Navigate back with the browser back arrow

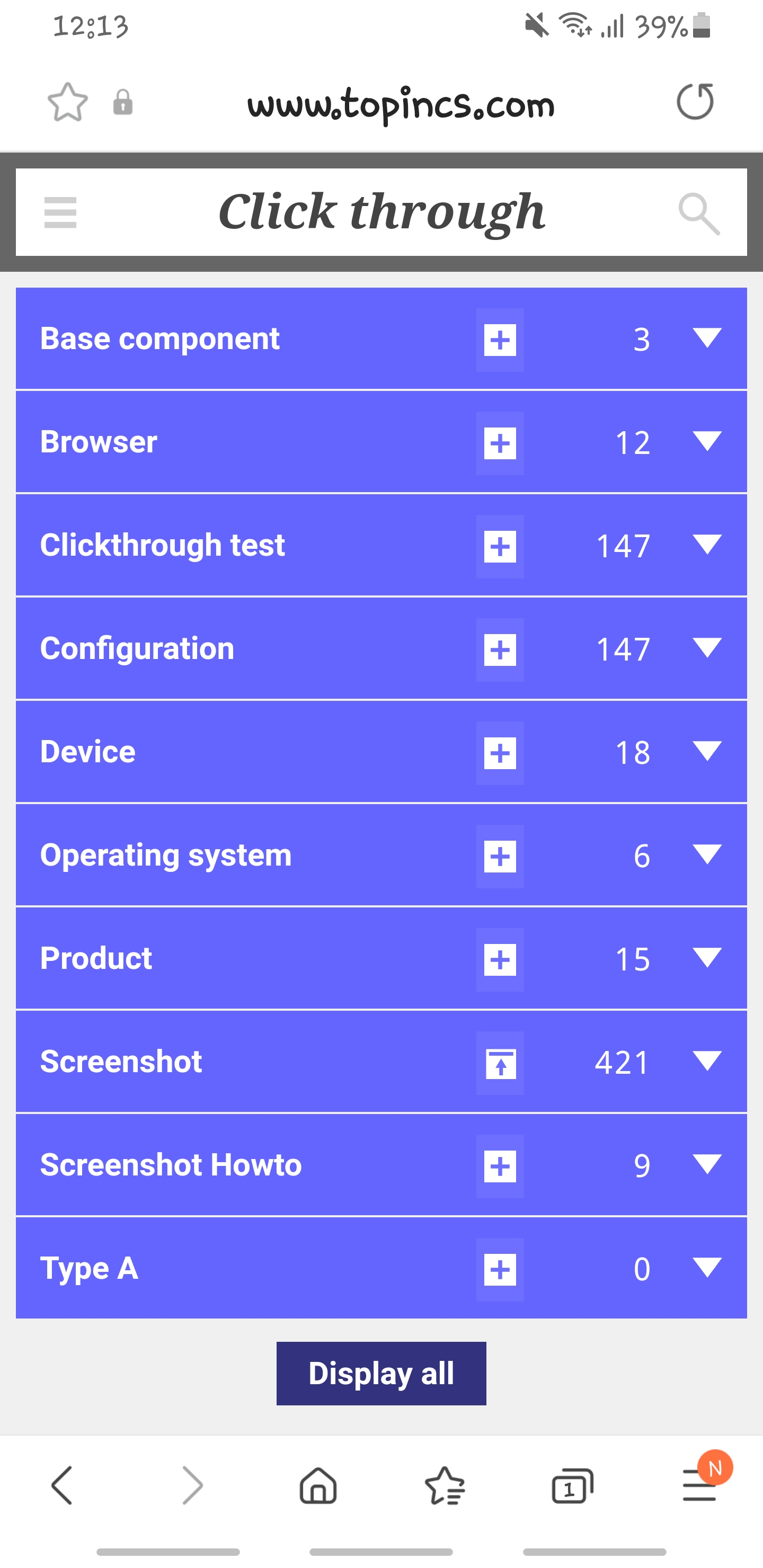click(x=62, y=1485)
